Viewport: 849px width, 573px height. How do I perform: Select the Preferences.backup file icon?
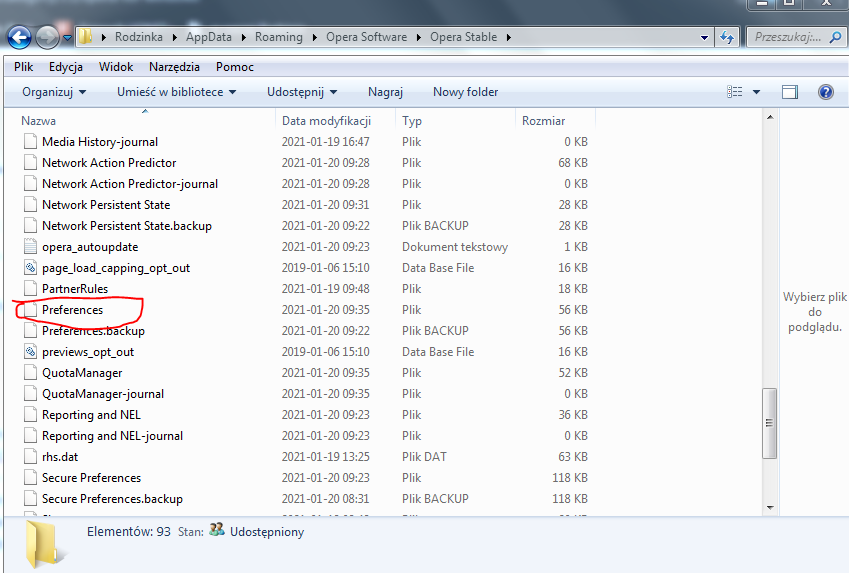pyautogui.click(x=30, y=330)
